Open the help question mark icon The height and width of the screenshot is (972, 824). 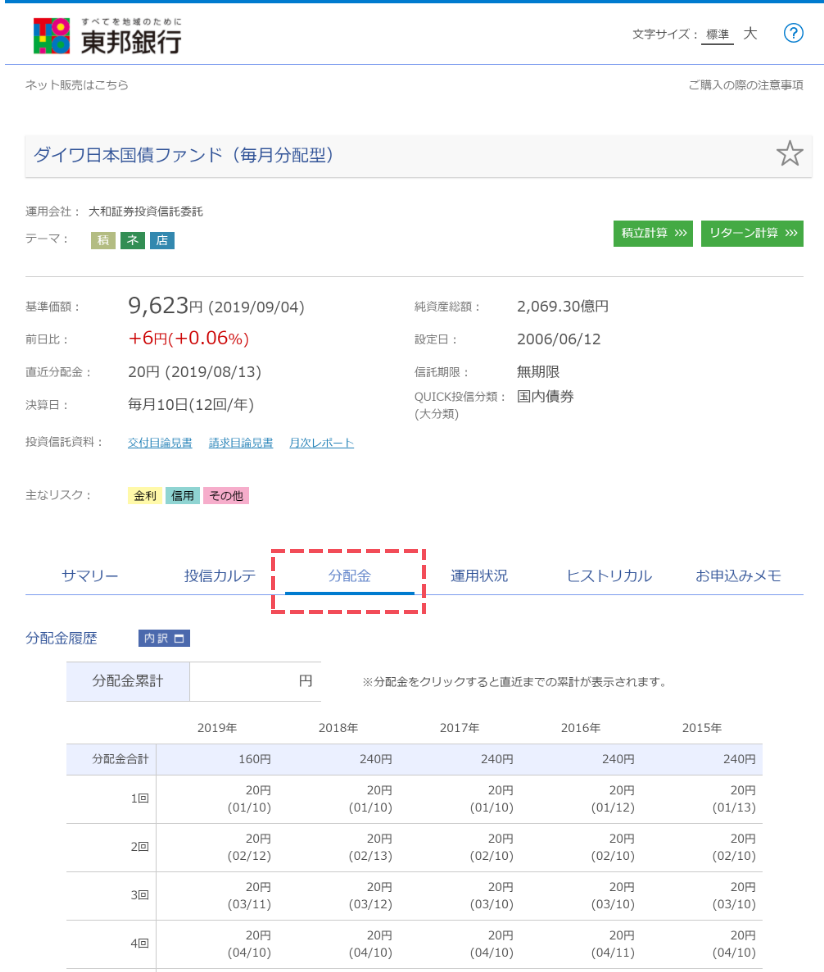(x=794, y=33)
